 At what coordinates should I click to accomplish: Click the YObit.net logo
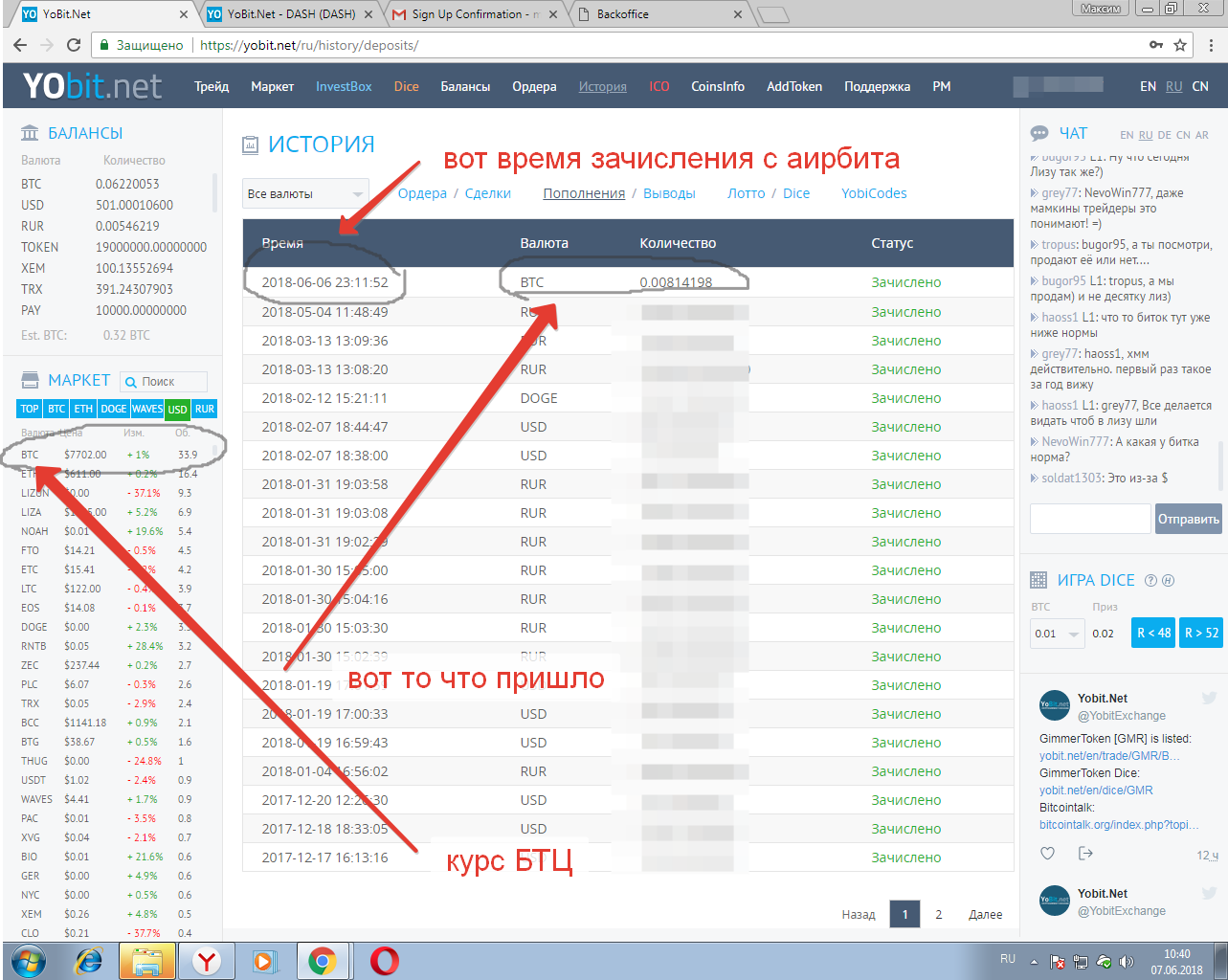tap(92, 86)
